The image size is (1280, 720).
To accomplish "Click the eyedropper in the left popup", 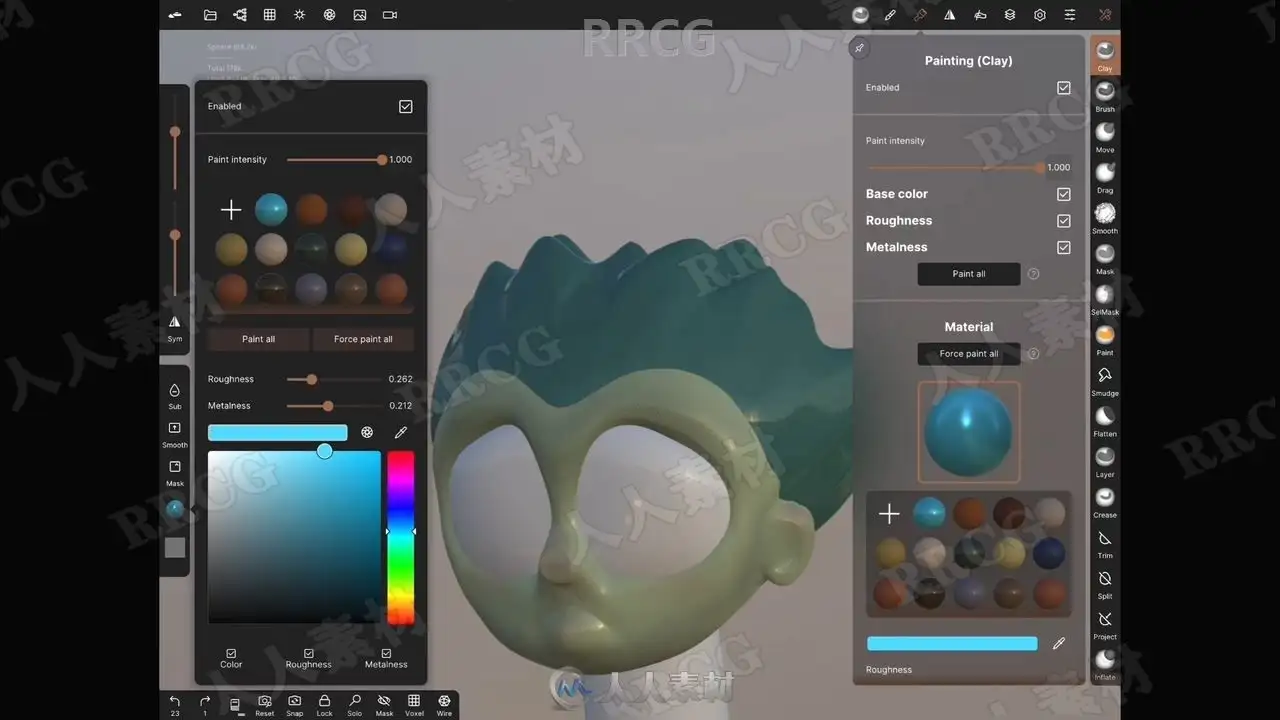I will (401, 433).
